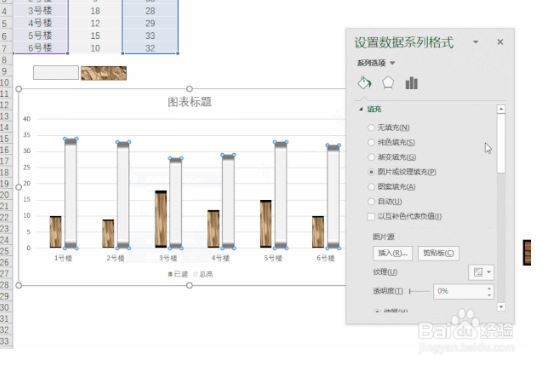
Task: Select the 渐变填充(G) radio option
Action: [x=371, y=157]
